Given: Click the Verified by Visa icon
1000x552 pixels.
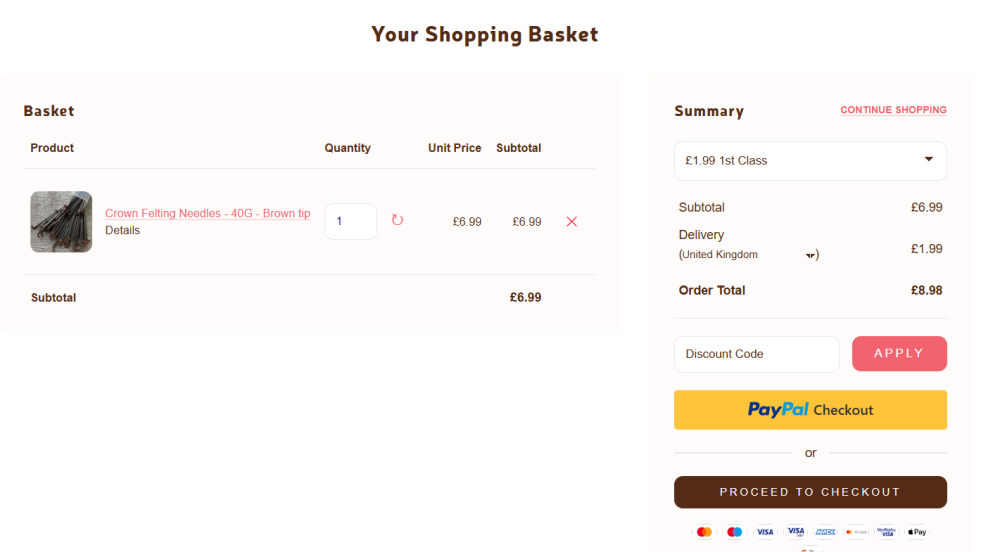Looking at the screenshot, I should 887,532.
